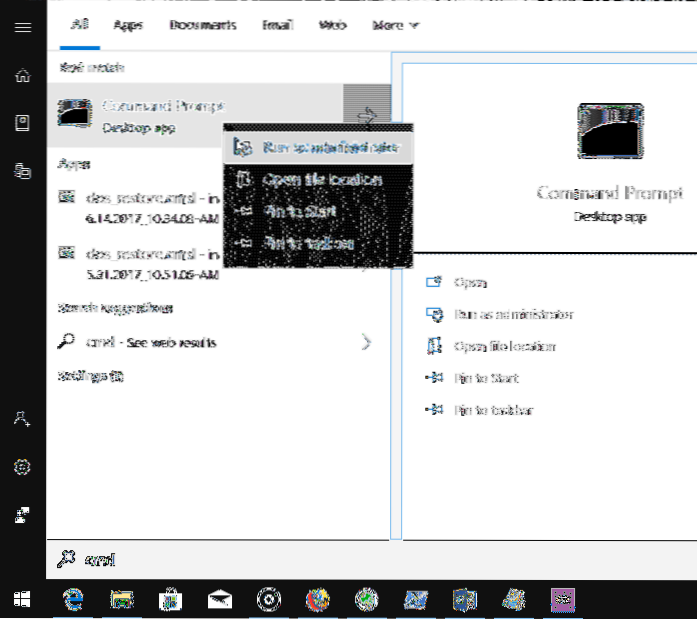Launch Microsoft Edge from the taskbar
This screenshot has height=619, width=697.
(x=73, y=598)
